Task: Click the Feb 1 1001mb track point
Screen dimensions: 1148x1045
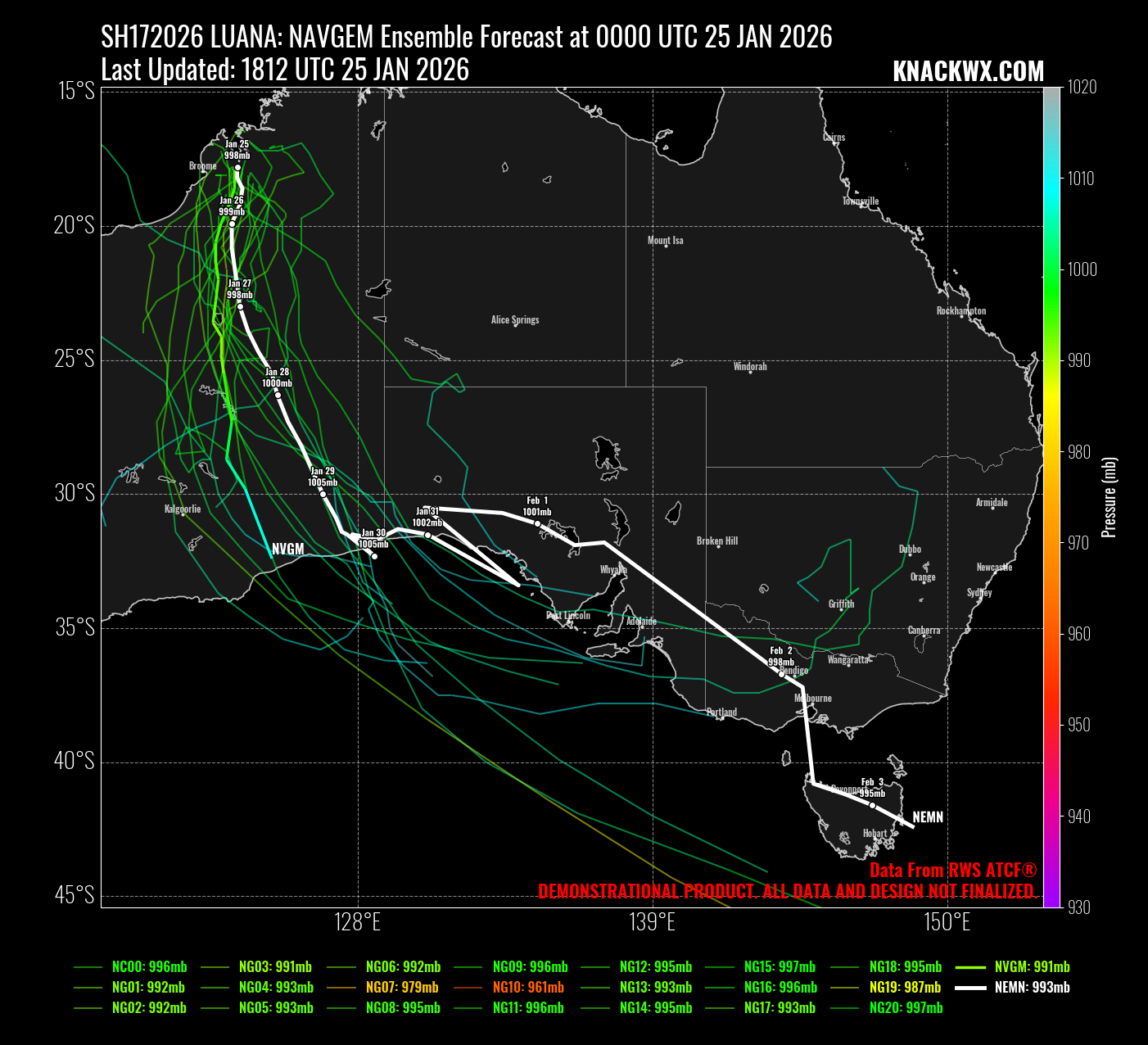Action: coord(537,523)
